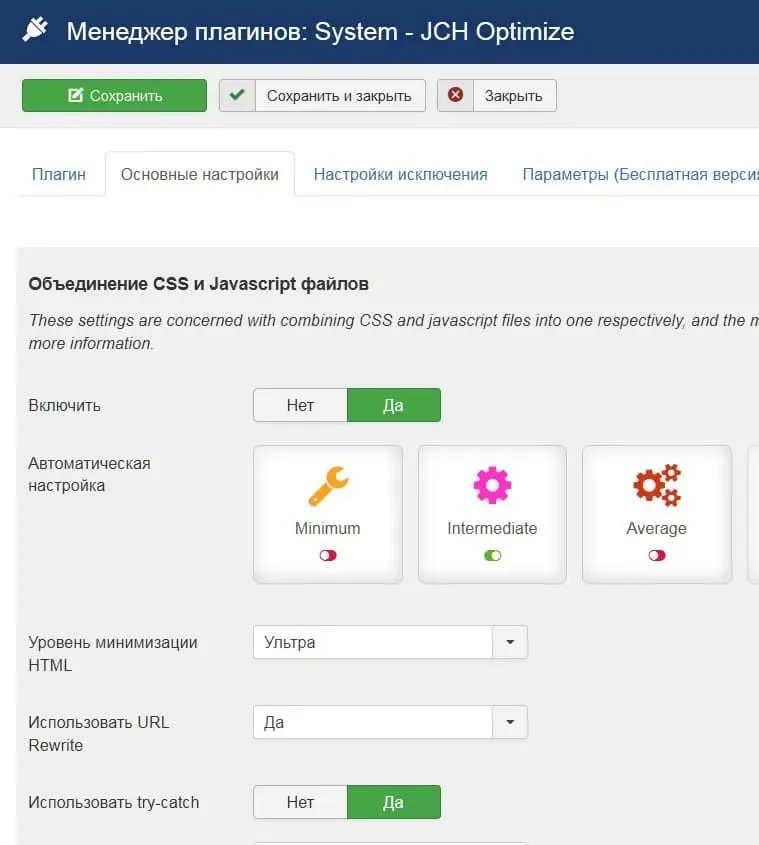Click the red X close icon
This screenshot has width=759, height=845.
click(x=456, y=95)
